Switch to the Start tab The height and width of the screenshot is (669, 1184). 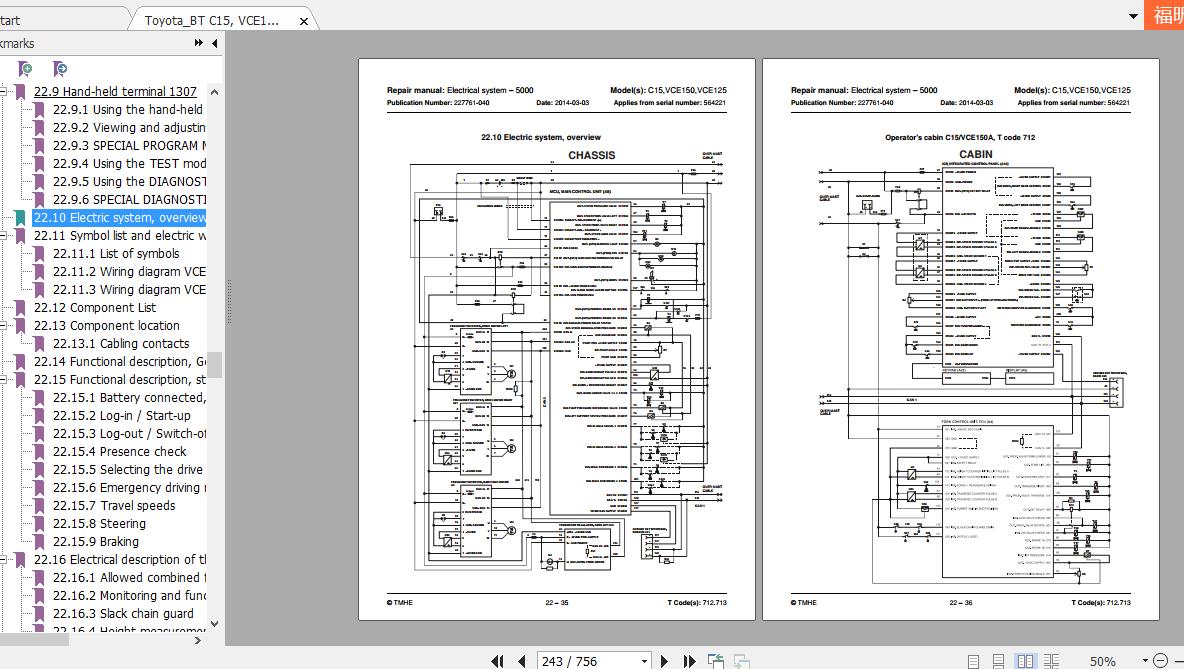tap(60, 17)
